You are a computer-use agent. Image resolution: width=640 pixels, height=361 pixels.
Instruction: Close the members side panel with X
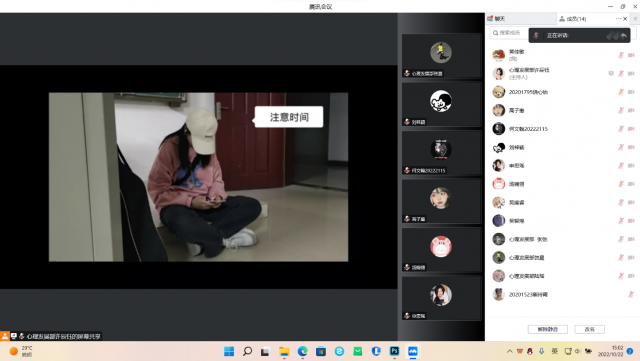pos(625,19)
